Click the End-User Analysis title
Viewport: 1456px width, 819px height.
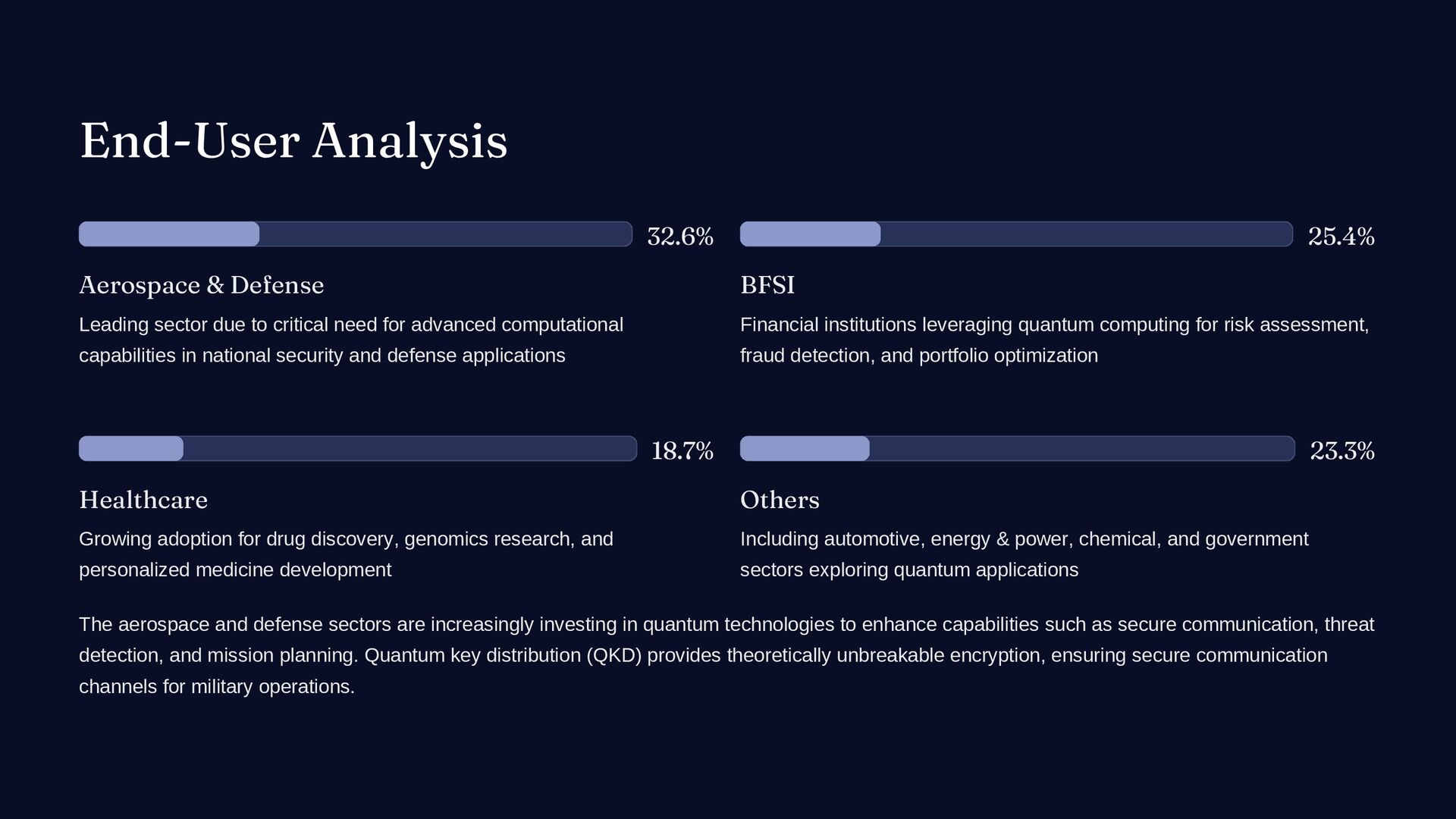[293, 141]
